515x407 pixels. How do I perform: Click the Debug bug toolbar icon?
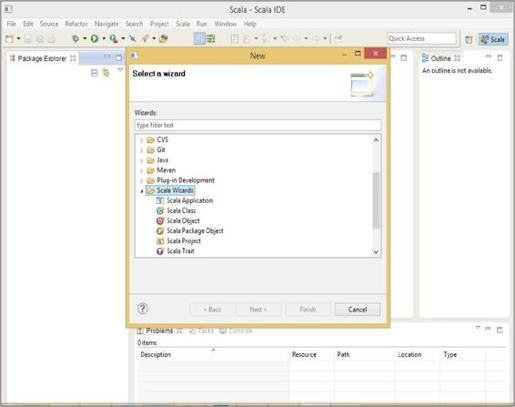click(76, 39)
